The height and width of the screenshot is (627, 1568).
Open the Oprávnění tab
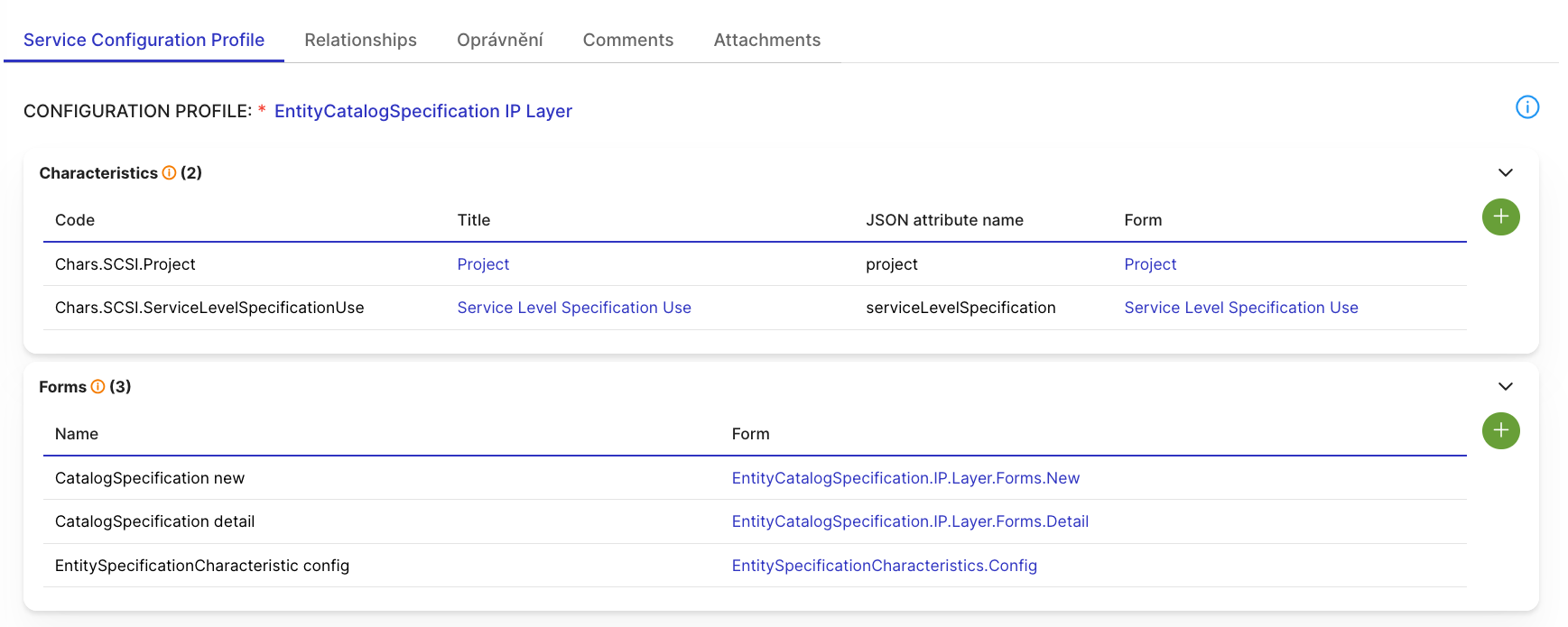(499, 41)
